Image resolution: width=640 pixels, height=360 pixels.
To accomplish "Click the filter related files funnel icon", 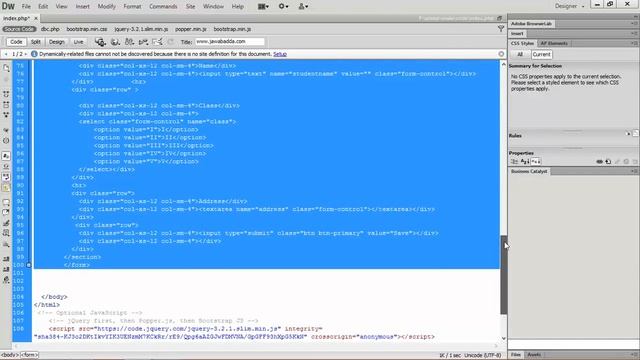I will pos(501,29).
